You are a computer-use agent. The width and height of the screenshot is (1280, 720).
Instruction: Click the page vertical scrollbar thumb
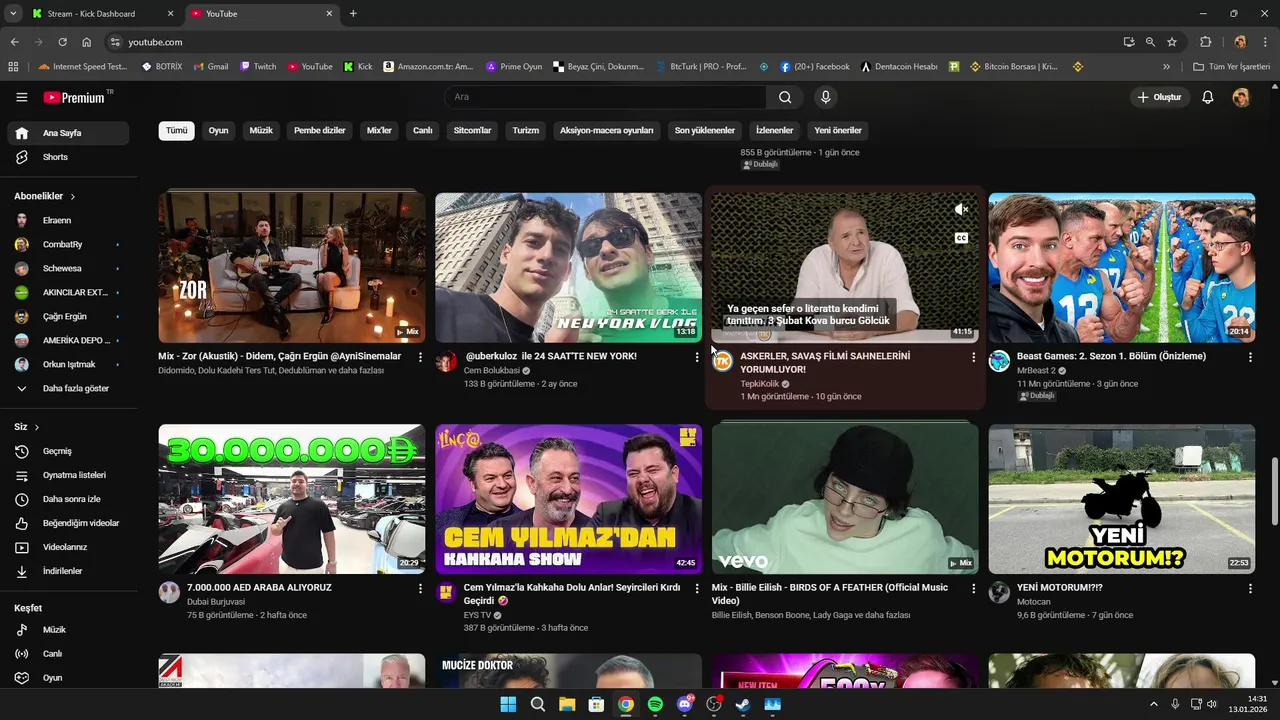click(1274, 490)
